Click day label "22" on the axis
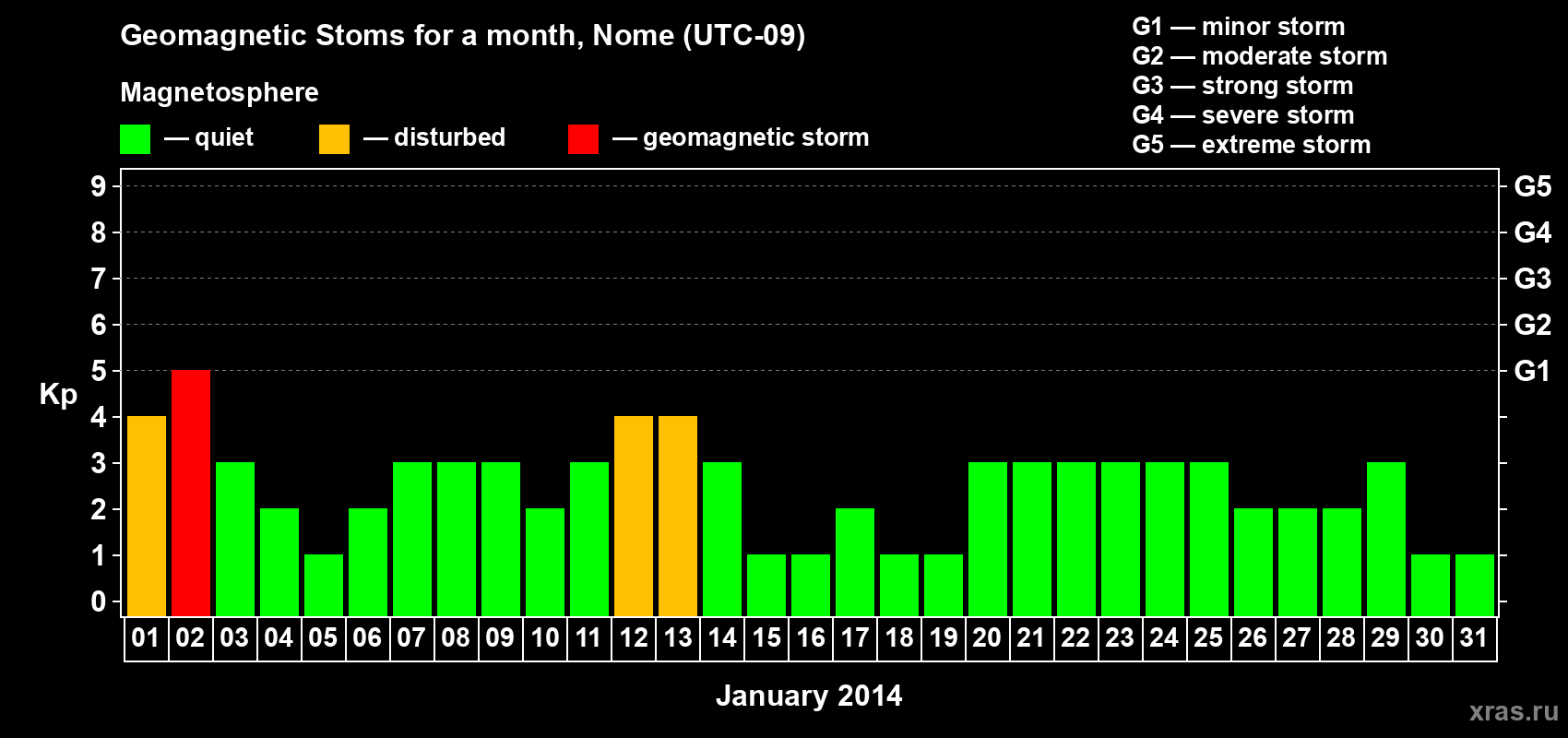 1075,637
